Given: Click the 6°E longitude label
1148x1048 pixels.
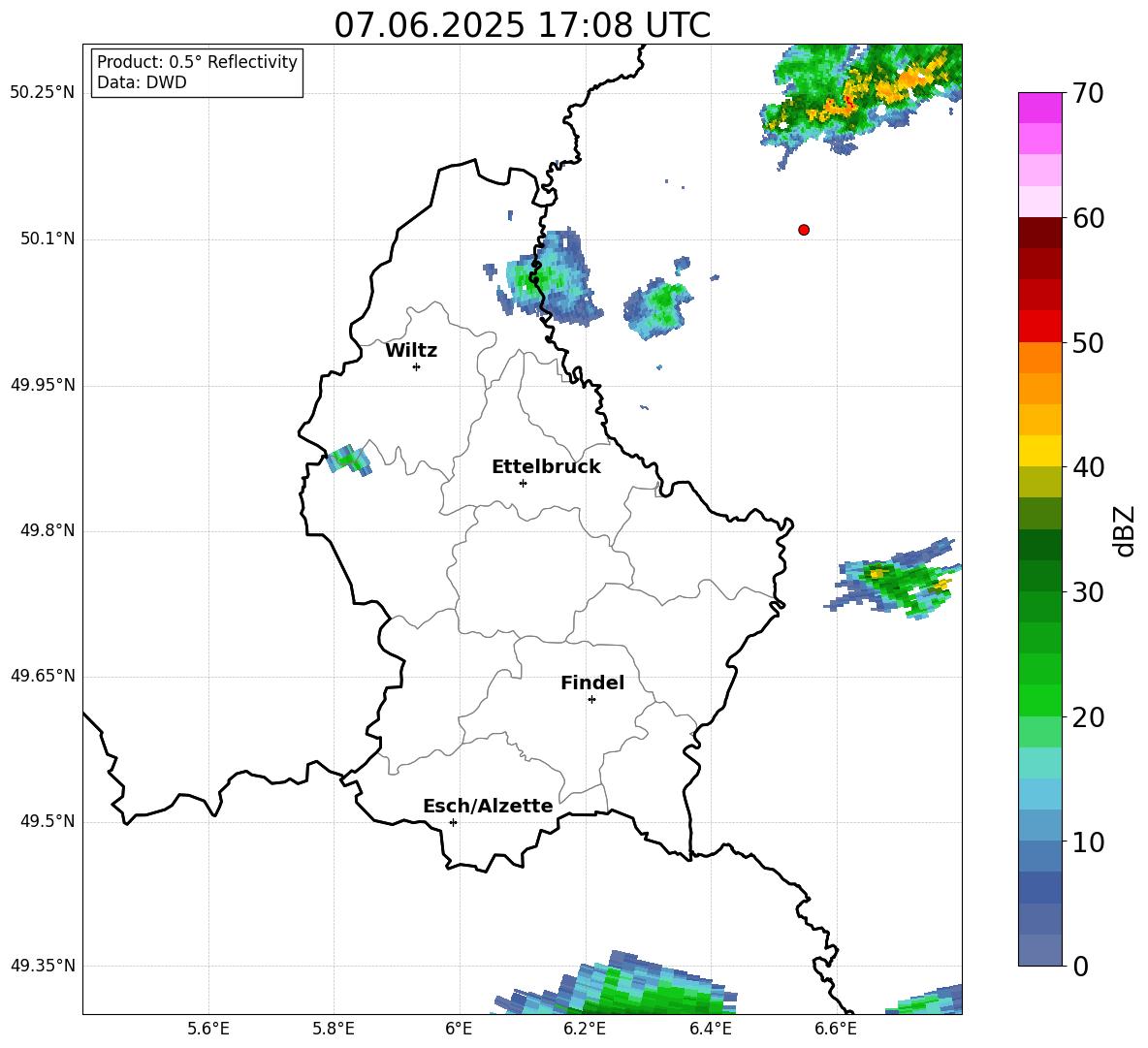Looking at the screenshot, I should [459, 1029].
